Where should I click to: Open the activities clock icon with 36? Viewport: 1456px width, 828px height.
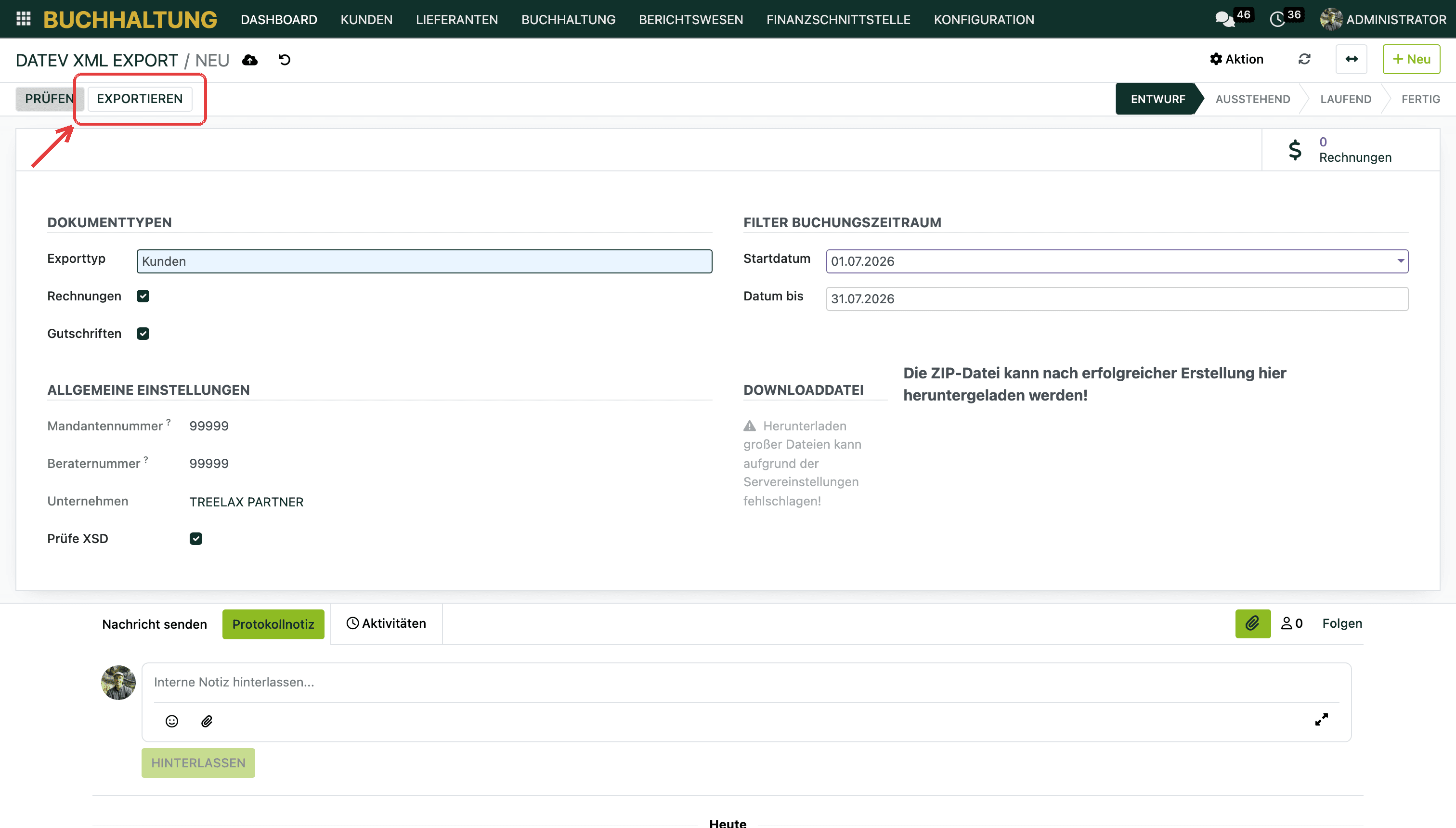tap(1277, 19)
